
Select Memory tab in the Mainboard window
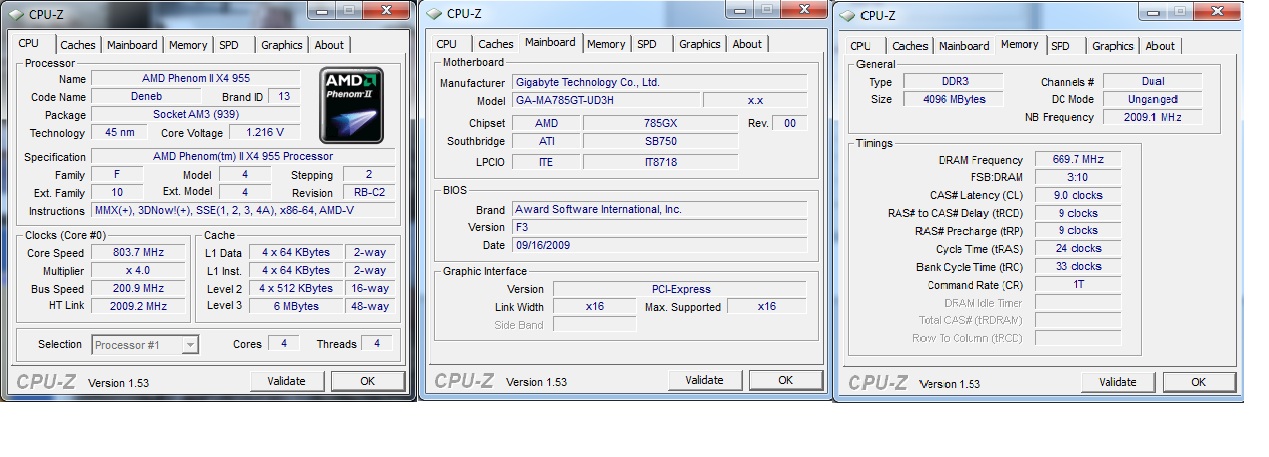(606, 44)
